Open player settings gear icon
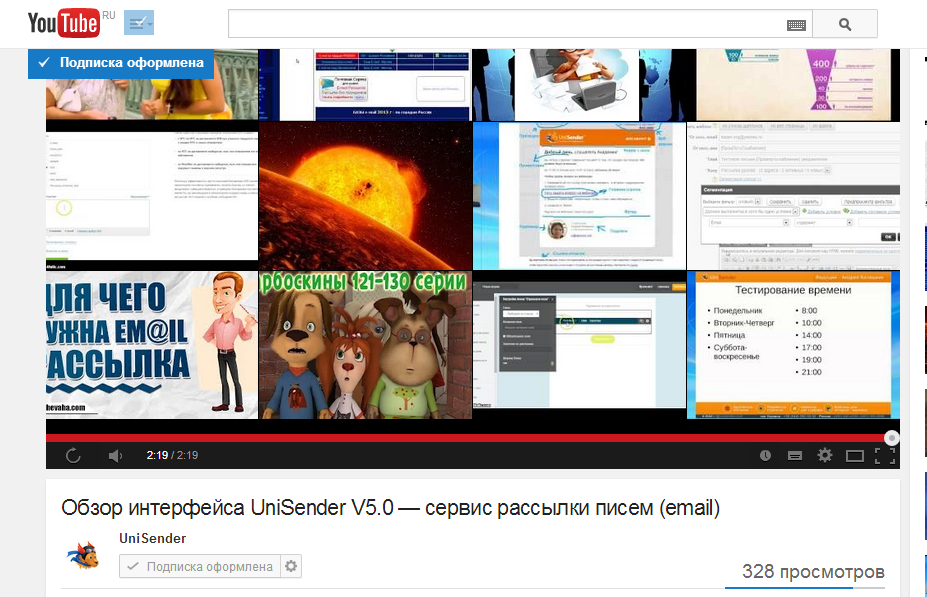Image resolution: width=927 pixels, height=597 pixels. click(825, 455)
